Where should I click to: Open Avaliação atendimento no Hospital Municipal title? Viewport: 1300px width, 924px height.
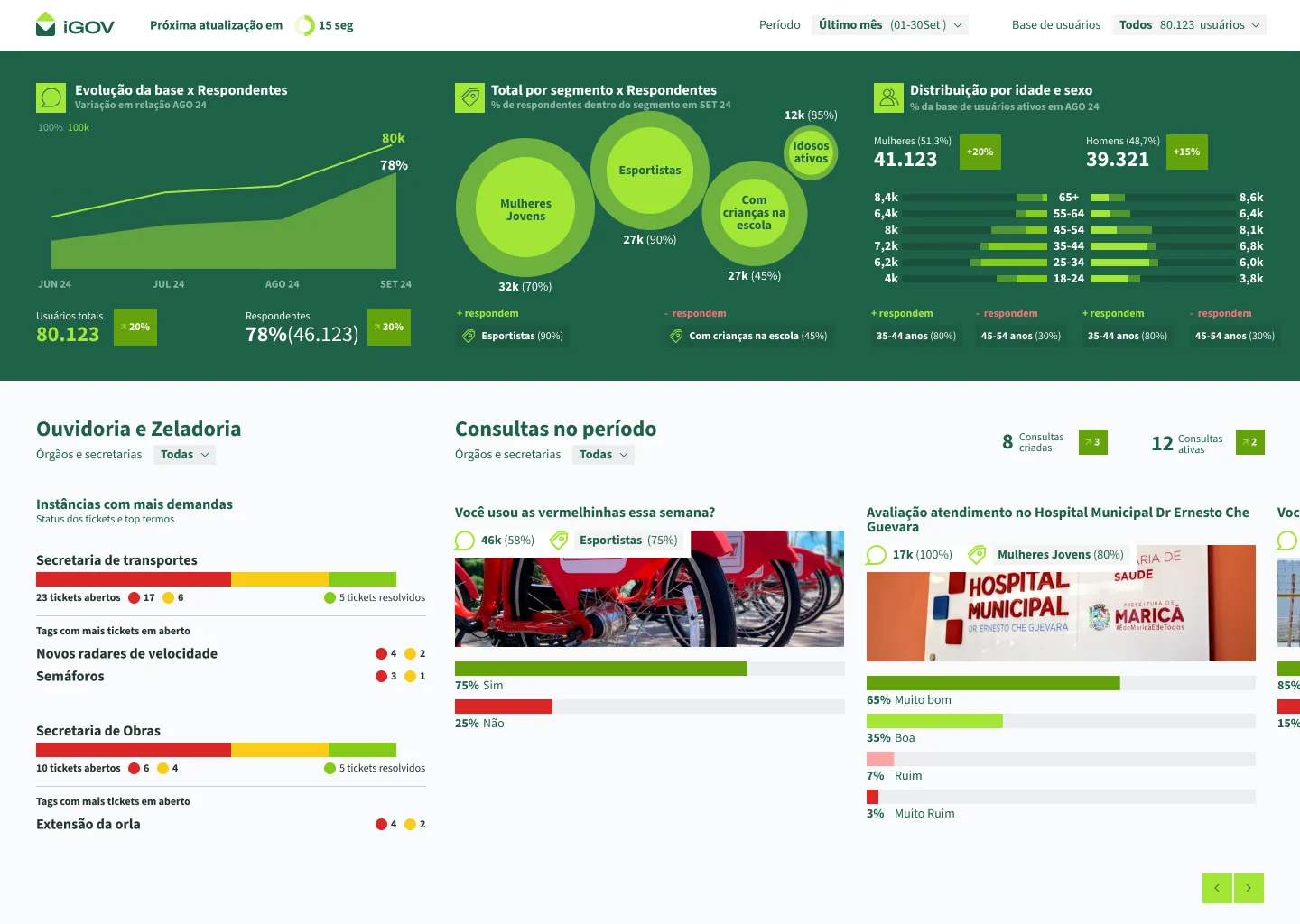coord(1058,520)
